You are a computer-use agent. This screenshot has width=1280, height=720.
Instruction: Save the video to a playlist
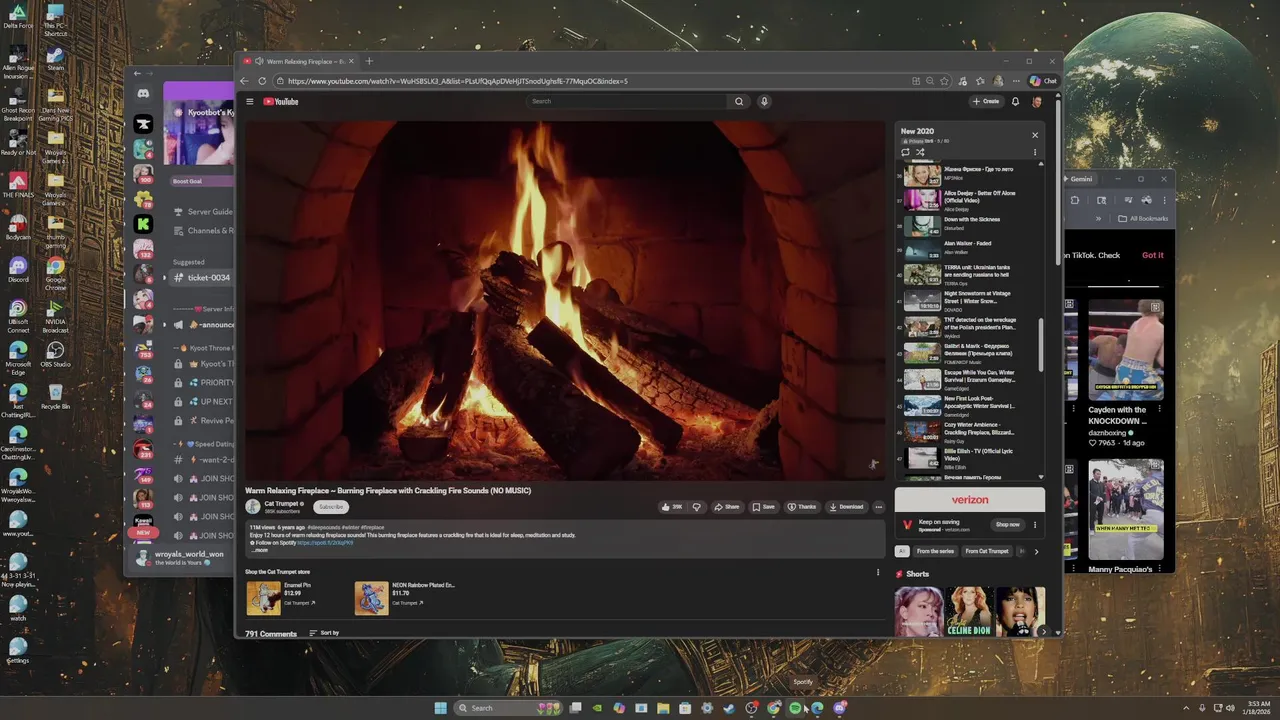[x=763, y=507]
